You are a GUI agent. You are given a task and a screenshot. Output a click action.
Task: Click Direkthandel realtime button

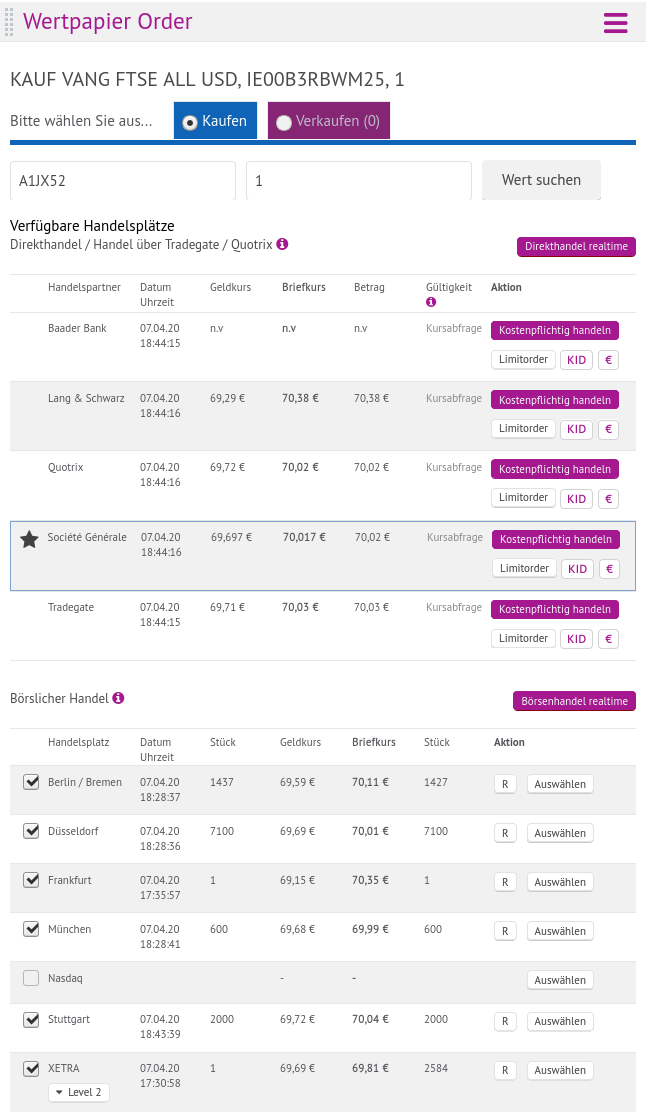[576, 246]
